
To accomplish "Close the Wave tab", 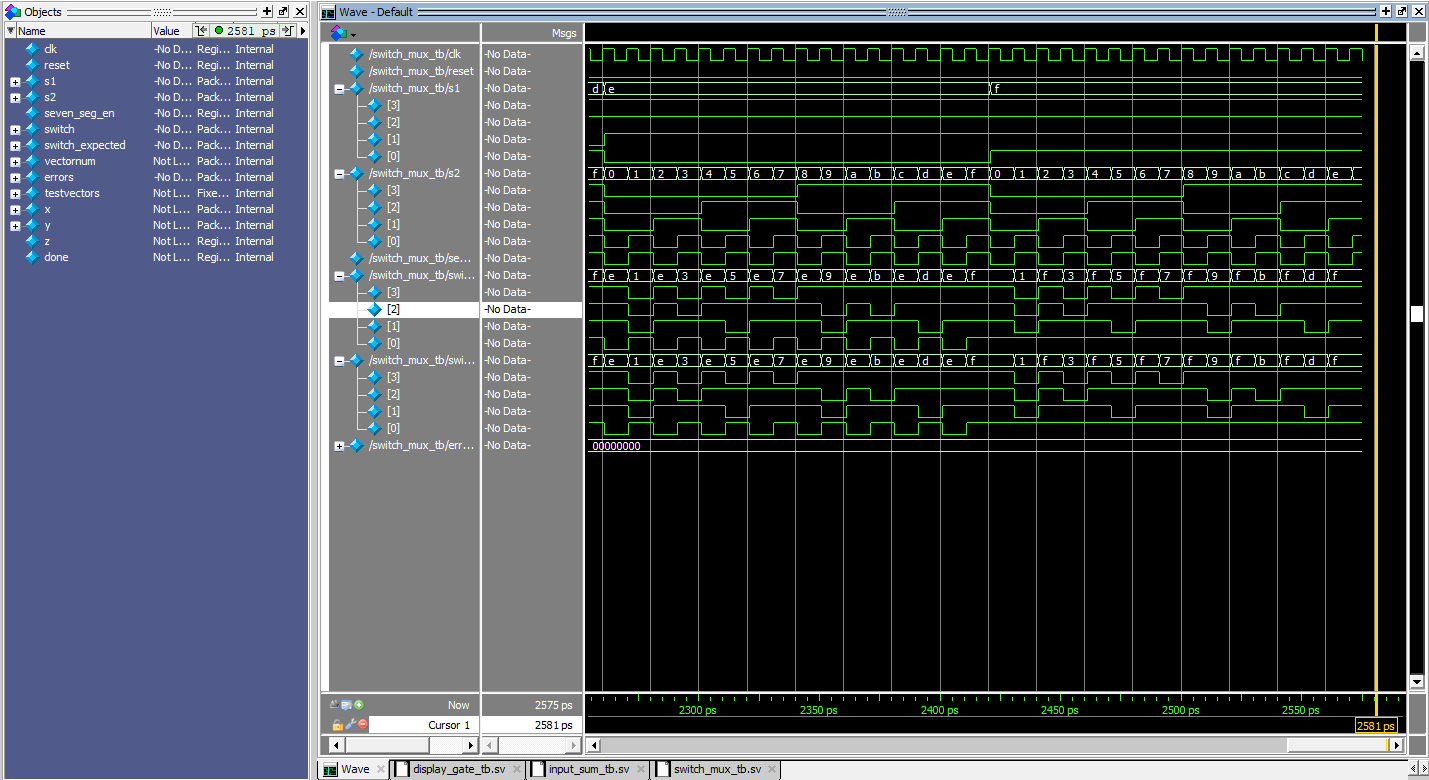I will coord(381,769).
